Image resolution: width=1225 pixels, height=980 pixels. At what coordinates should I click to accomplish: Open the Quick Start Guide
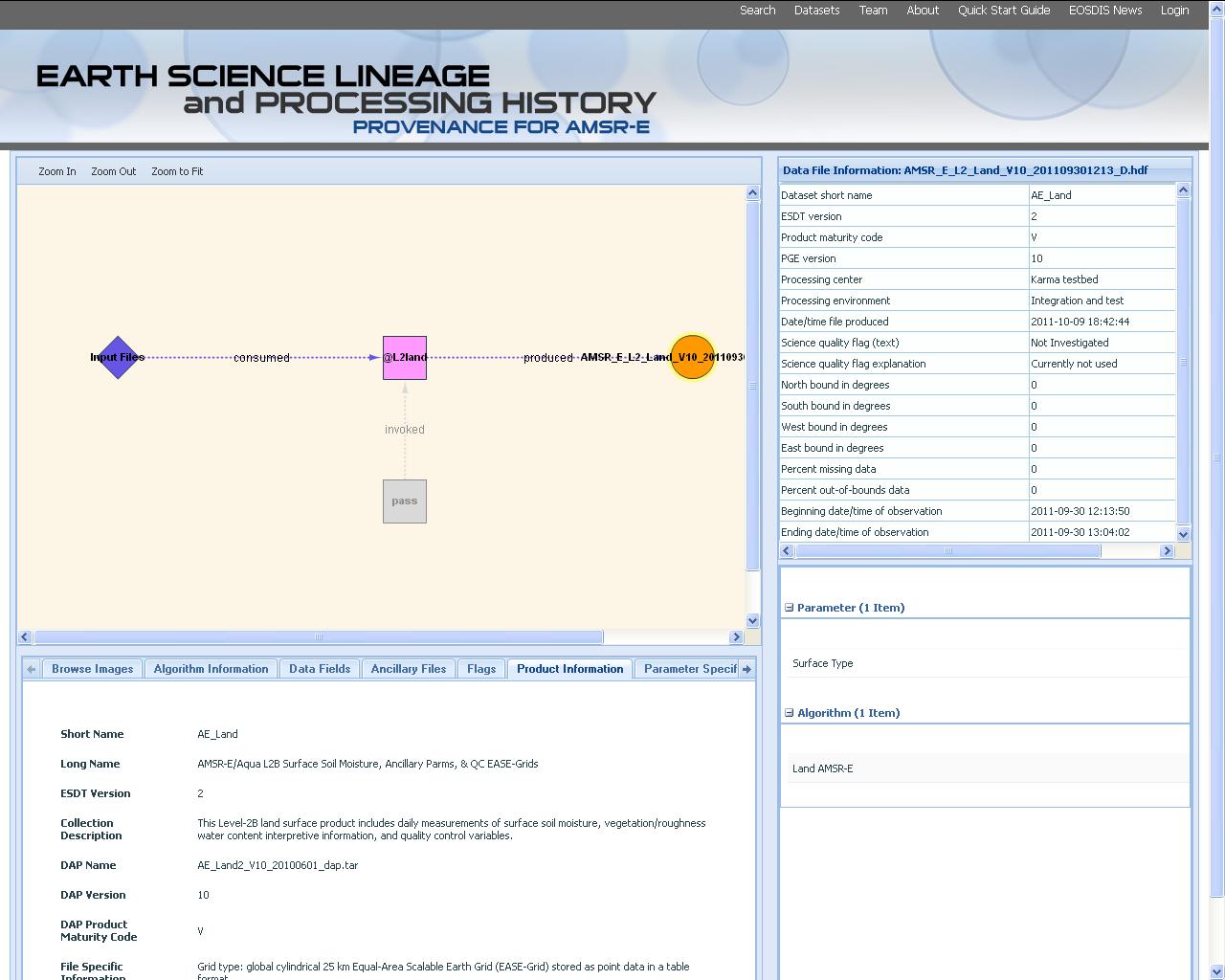click(x=1004, y=11)
